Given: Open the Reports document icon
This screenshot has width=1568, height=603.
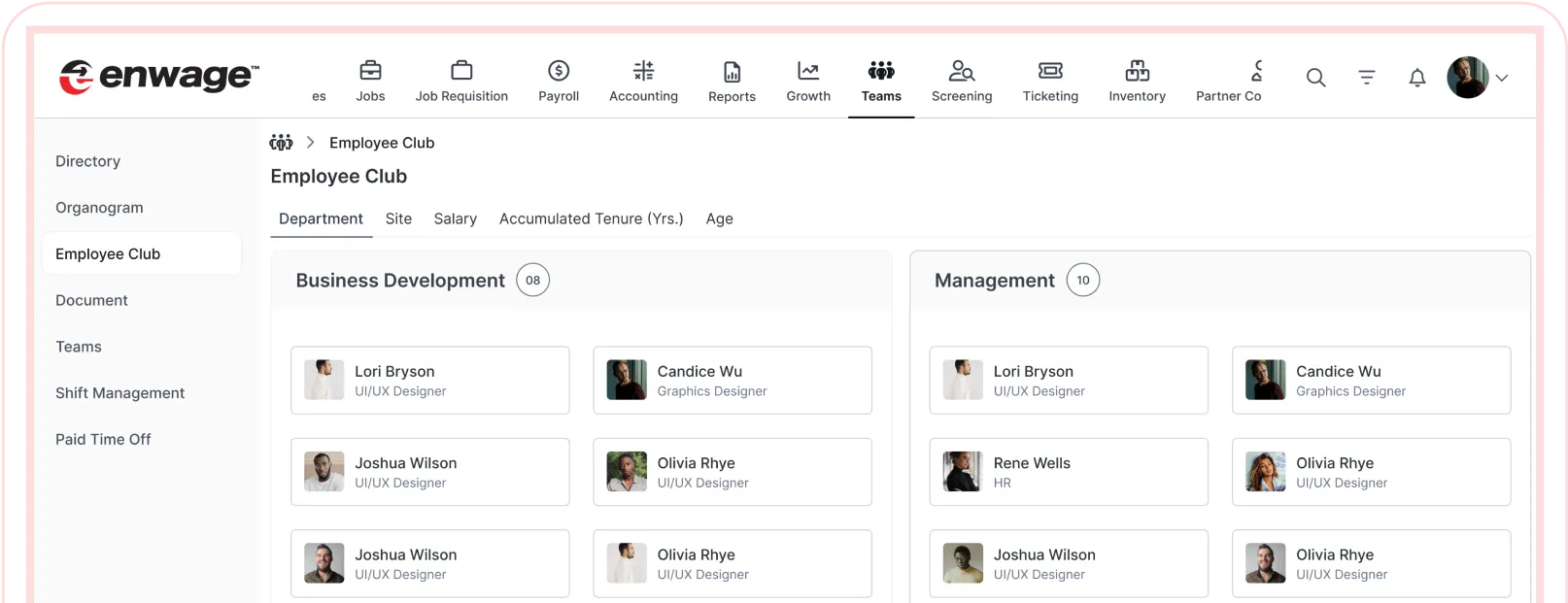Looking at the screenshot, I should point(732,72).
